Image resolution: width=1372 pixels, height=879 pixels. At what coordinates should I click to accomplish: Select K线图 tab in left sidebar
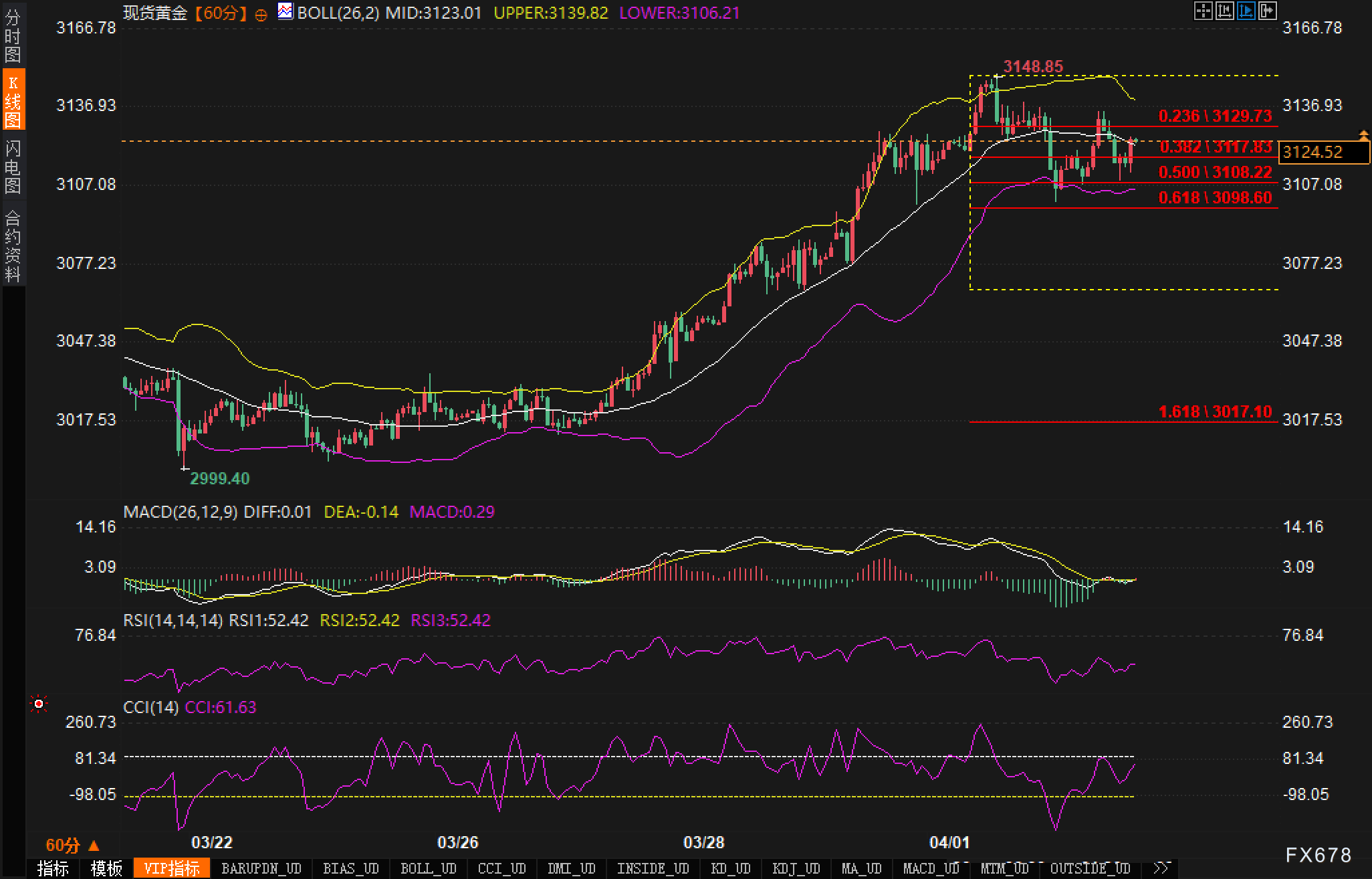click(x=13, y=100)
